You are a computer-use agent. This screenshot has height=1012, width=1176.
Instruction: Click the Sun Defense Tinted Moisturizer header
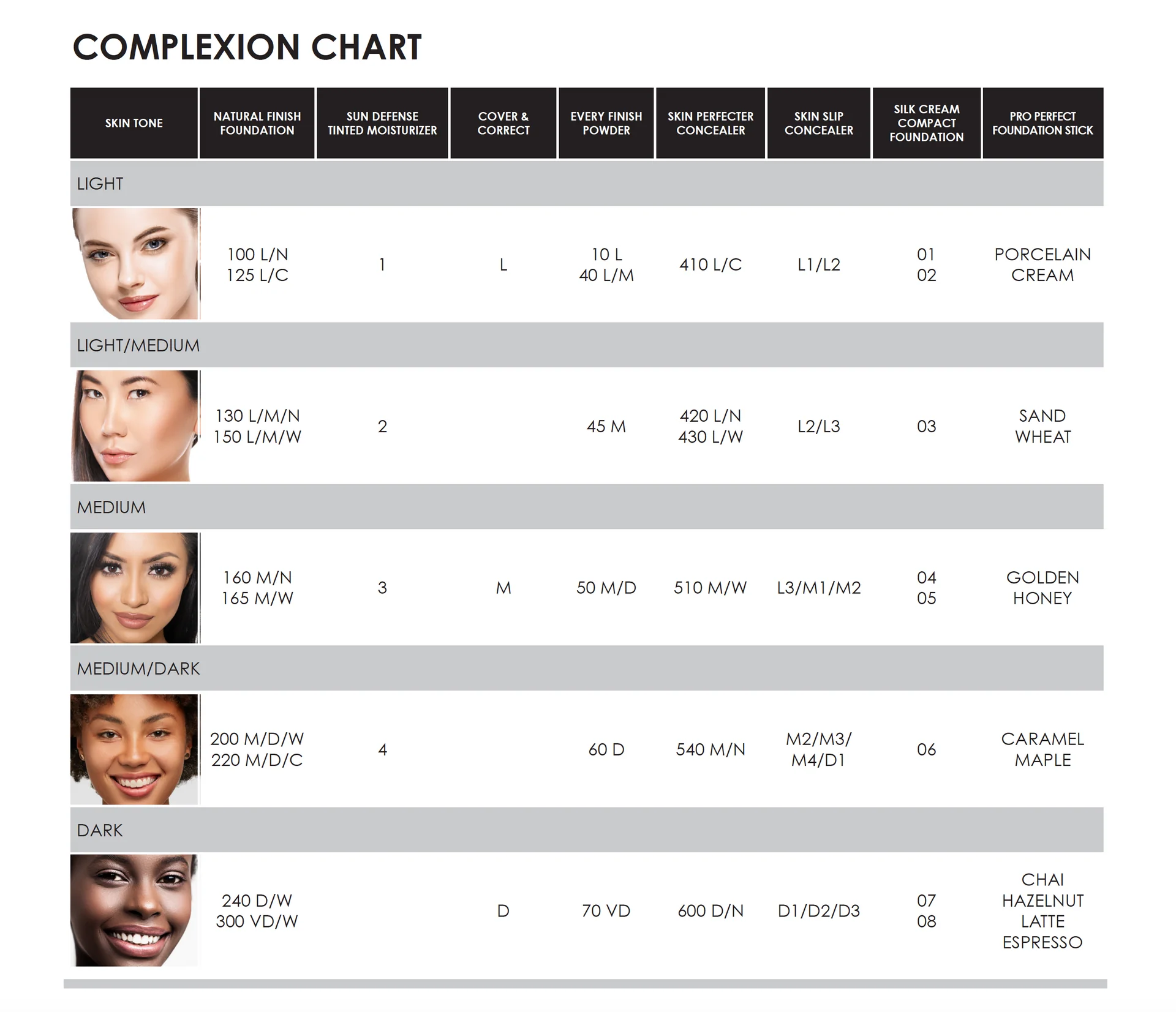382,123
